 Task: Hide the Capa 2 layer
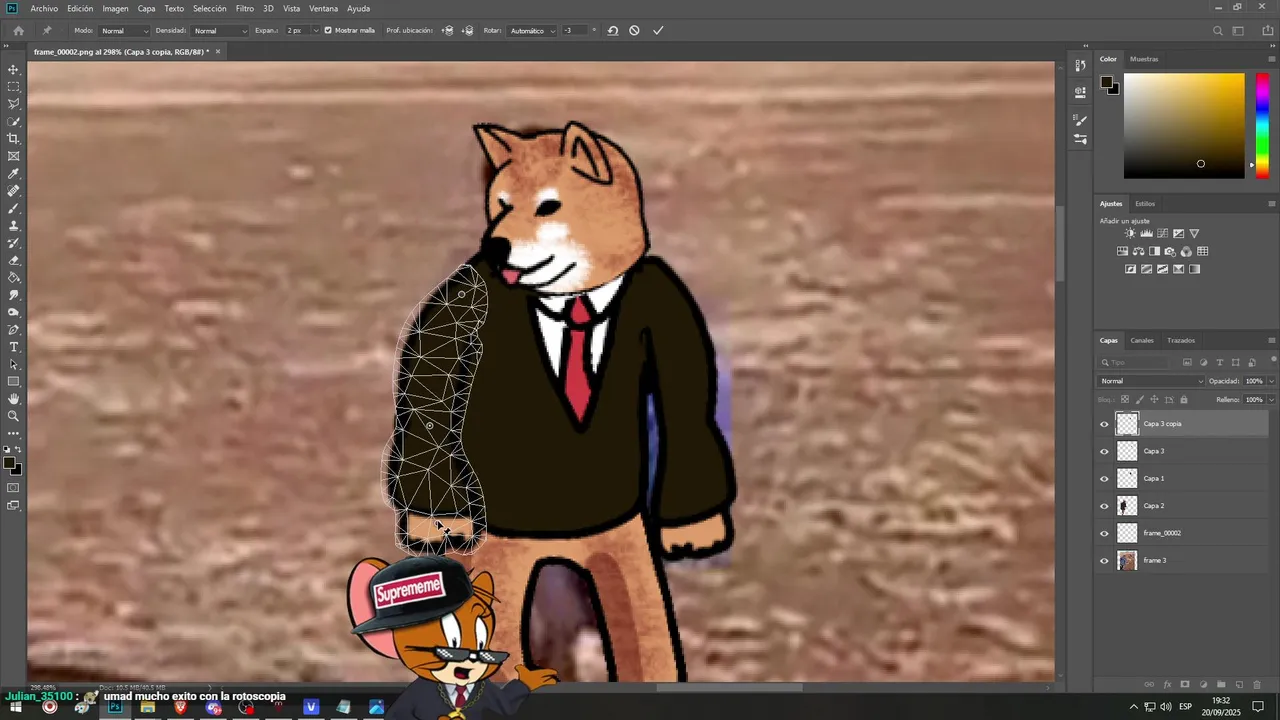click(x=1104, y=506)
